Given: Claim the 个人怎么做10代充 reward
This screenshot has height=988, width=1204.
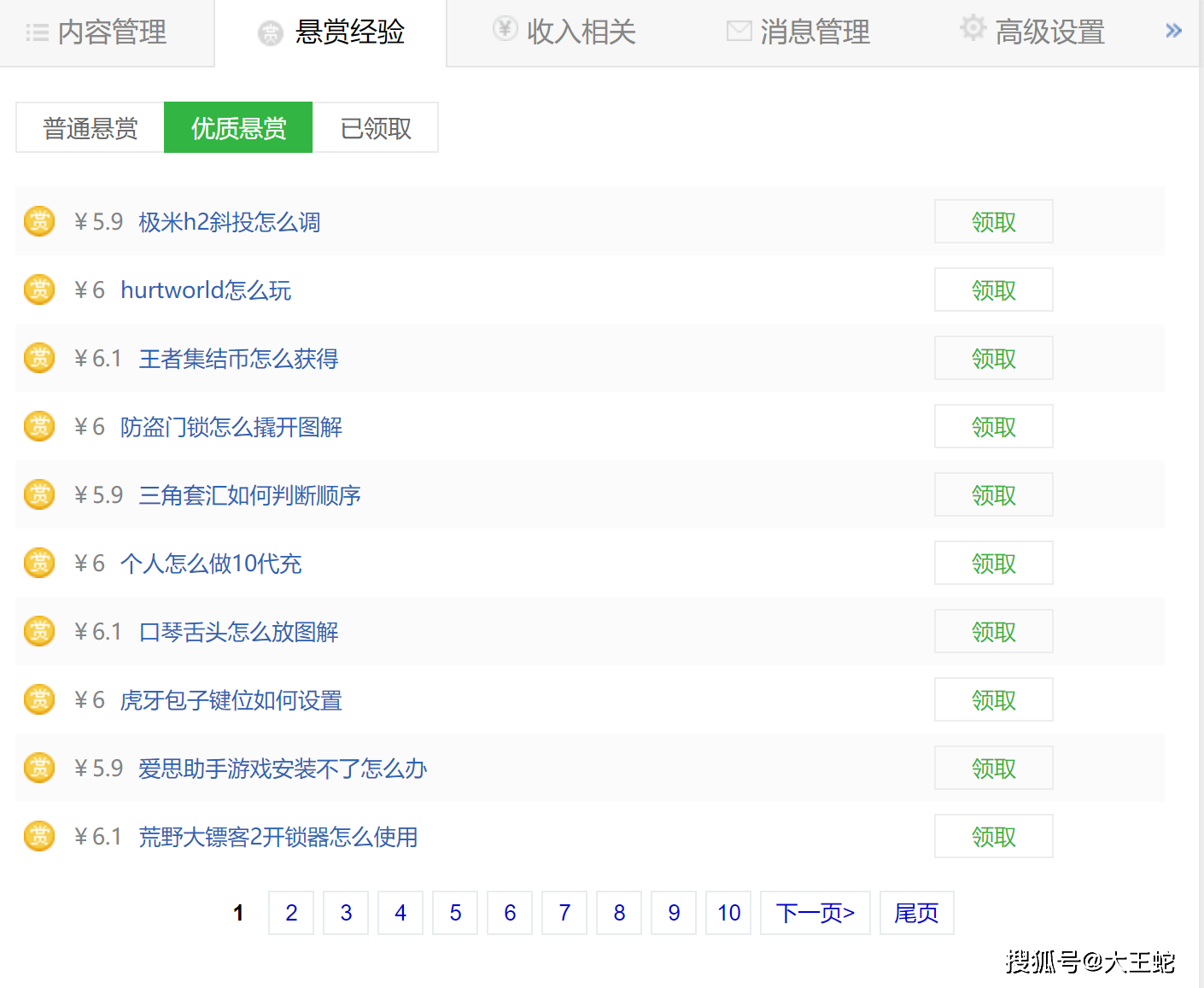Looking at the screenshot, I should [994, 564].
